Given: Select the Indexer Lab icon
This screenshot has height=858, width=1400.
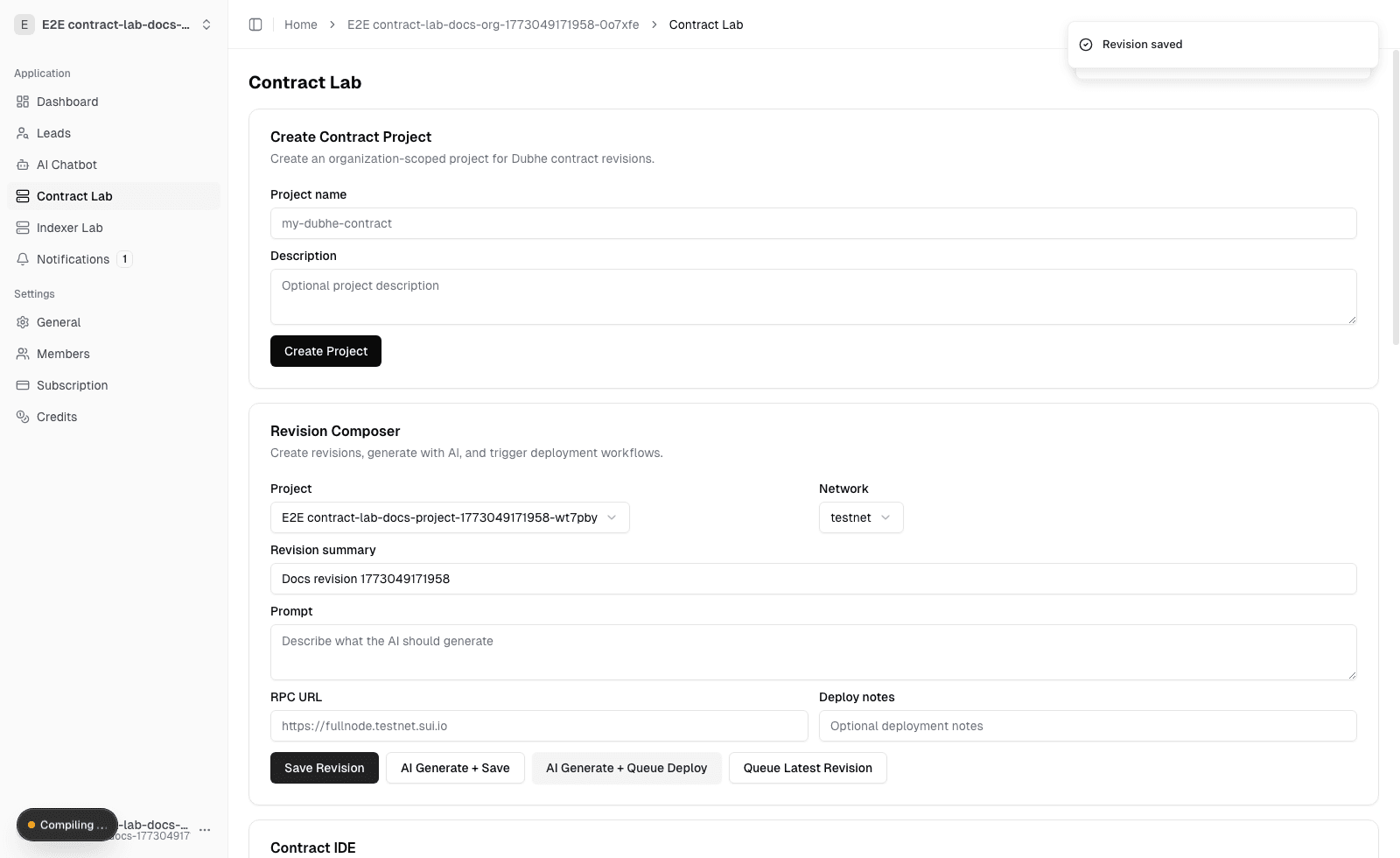Looking at the screenshot, I should pos(23,228).
